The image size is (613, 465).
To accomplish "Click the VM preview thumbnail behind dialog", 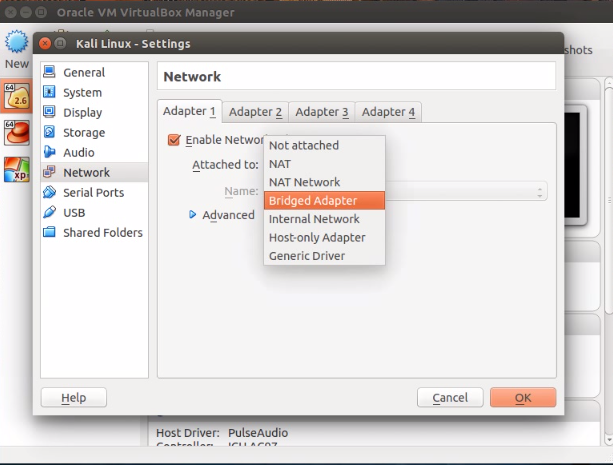I will click(575, 165).
